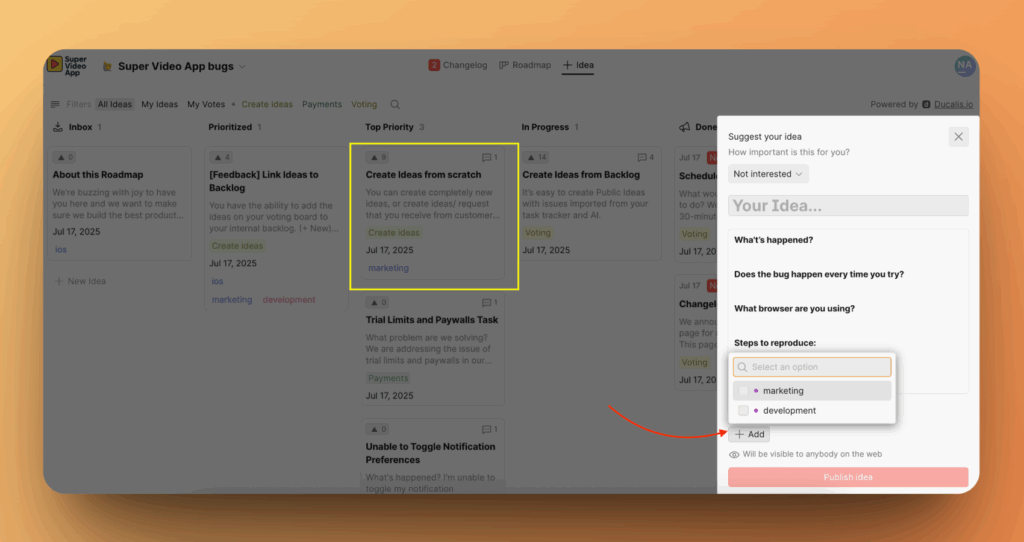The width and height of the screenshot is (1024, 542).
Task: Expand the Super Video App bugs board dropdown
Action: [x=242, y=67]
